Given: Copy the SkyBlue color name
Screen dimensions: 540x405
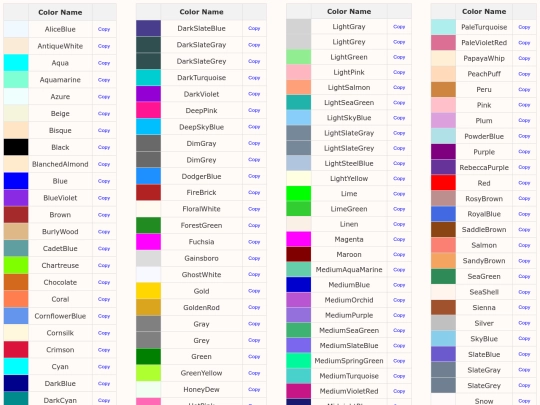Looking at the screenshot, I should 524,339.
